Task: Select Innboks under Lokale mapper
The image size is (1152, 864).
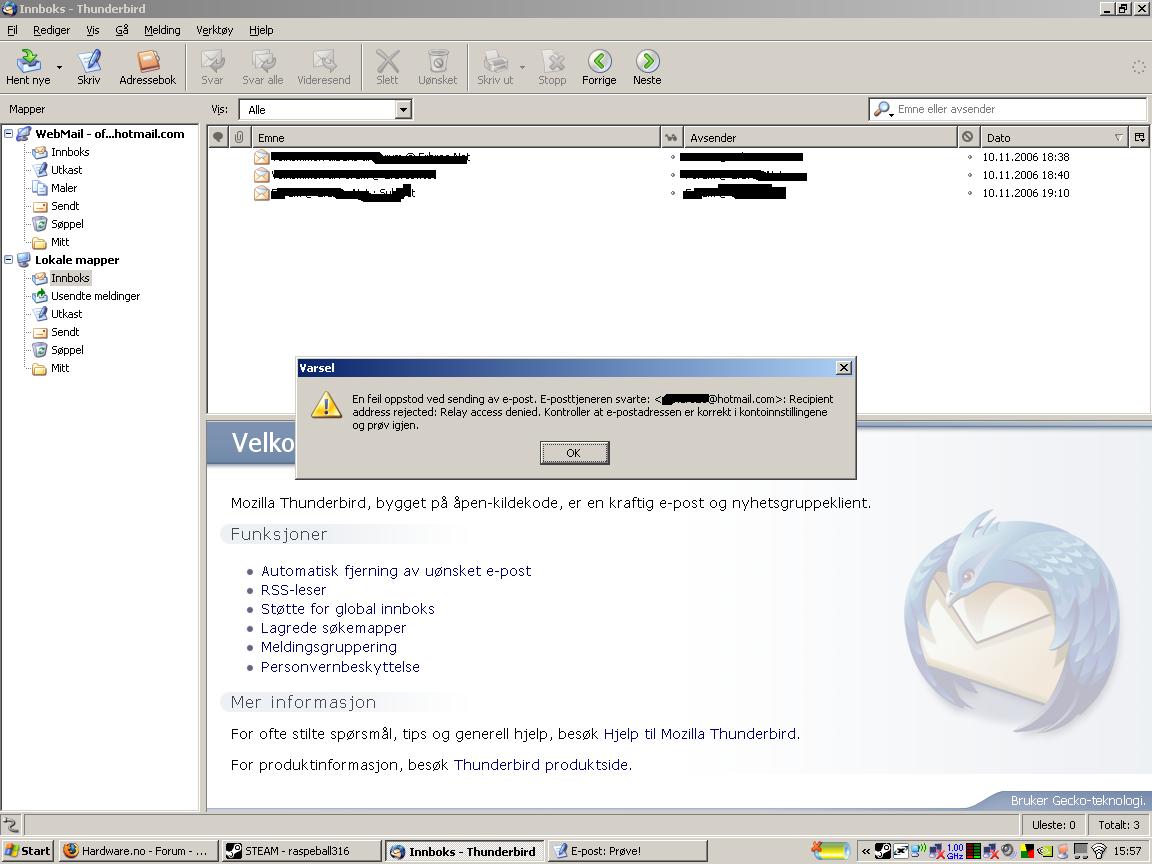Action: click(71, 278)
